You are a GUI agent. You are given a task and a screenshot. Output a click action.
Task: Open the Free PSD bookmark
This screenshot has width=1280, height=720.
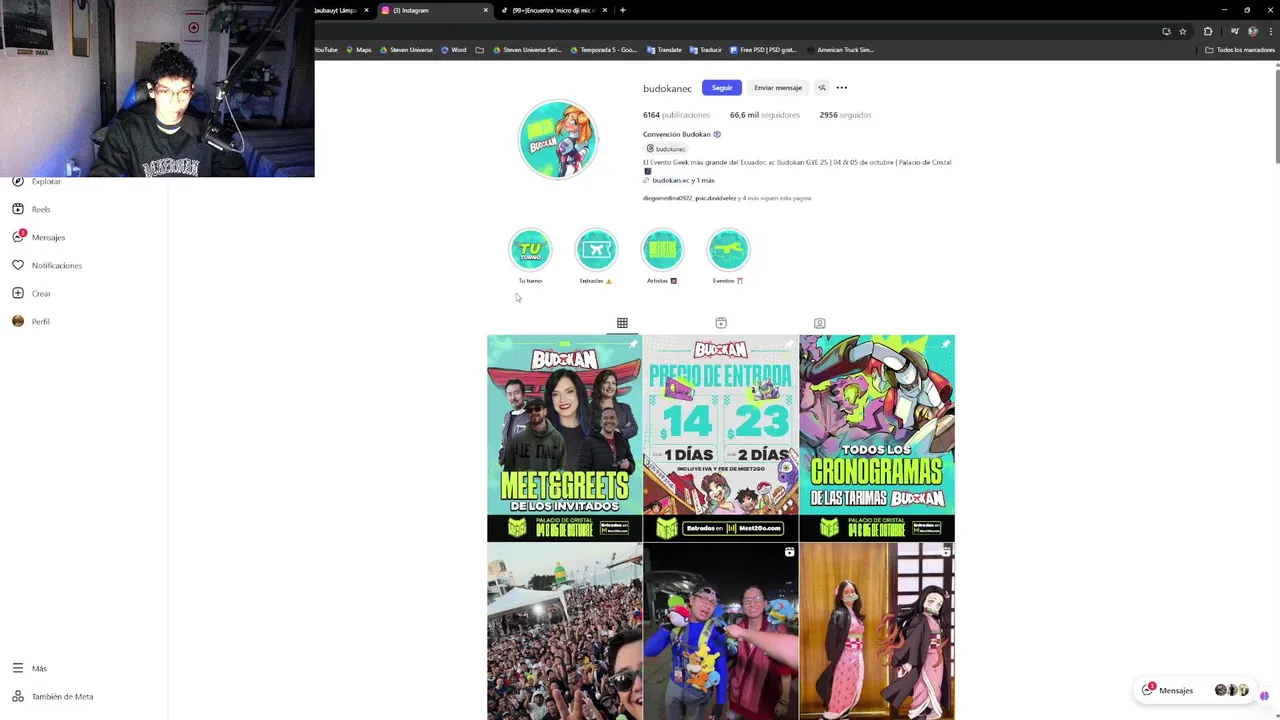[763, 50]
